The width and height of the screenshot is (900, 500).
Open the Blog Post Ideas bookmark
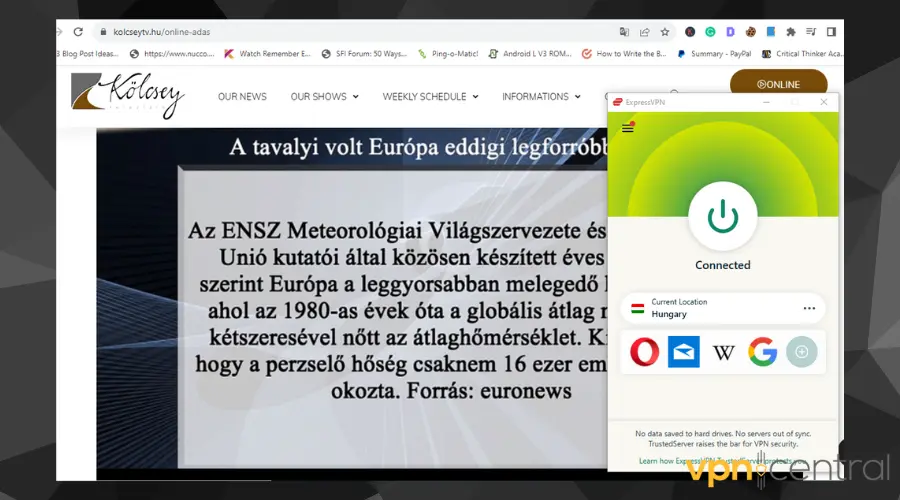(x=88, y=54)
